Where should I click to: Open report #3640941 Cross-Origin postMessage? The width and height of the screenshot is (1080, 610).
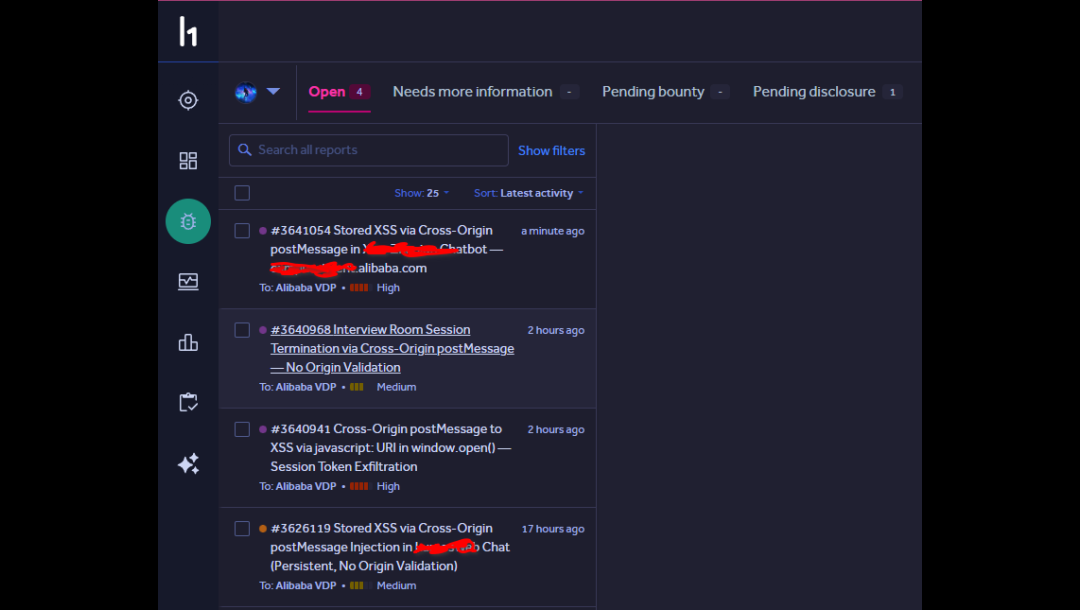[x=391, y=448]
